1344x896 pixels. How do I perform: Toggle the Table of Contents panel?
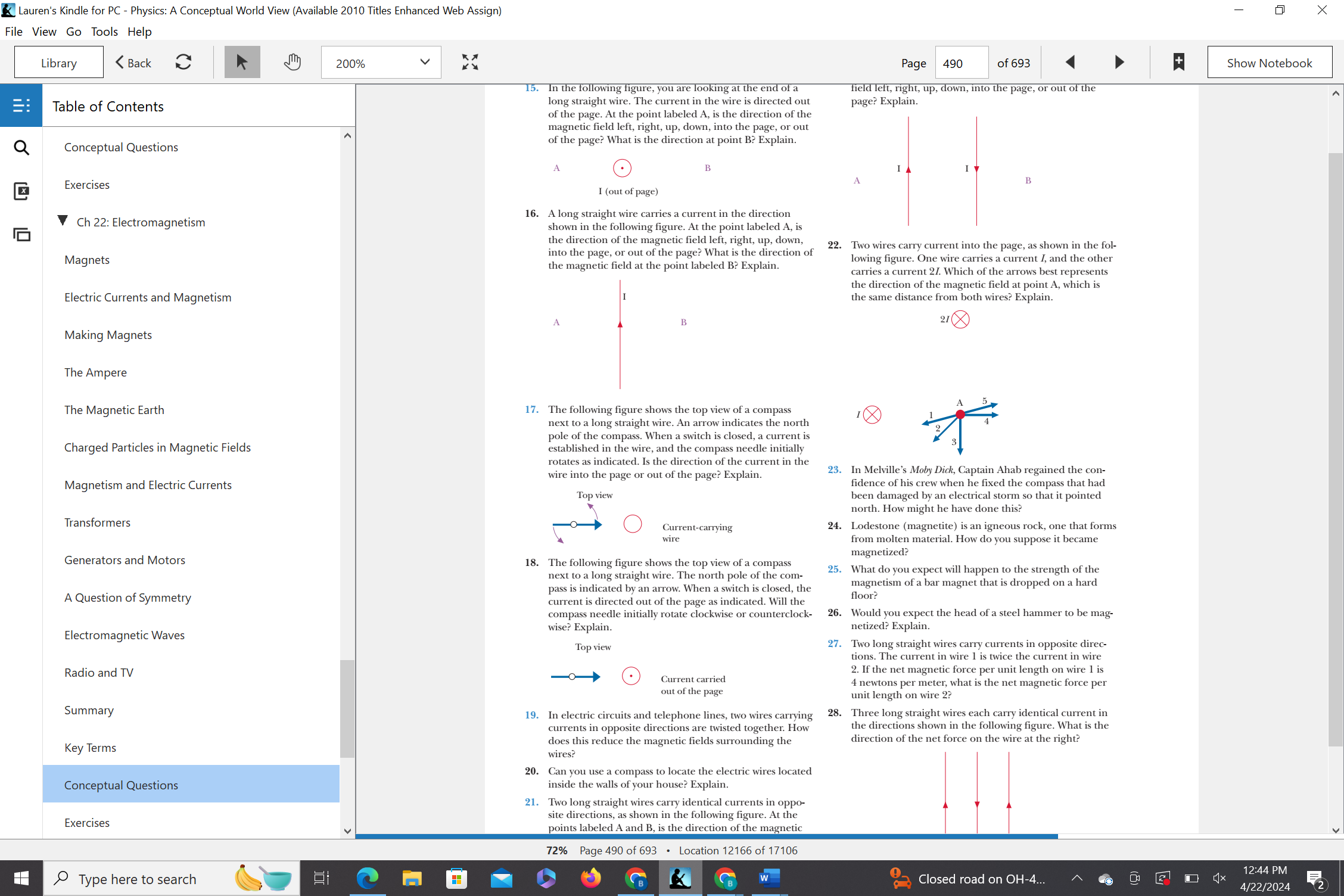tap(21, 105)
